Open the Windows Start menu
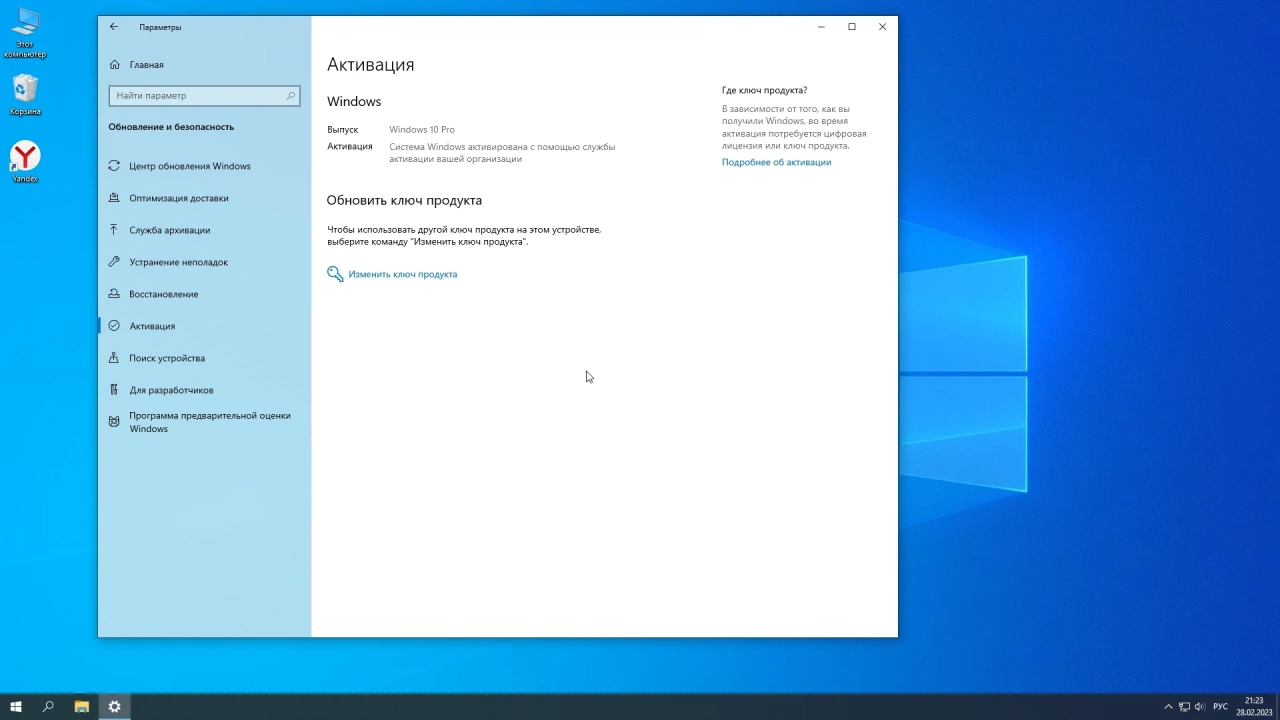 [x=16, y=707]
